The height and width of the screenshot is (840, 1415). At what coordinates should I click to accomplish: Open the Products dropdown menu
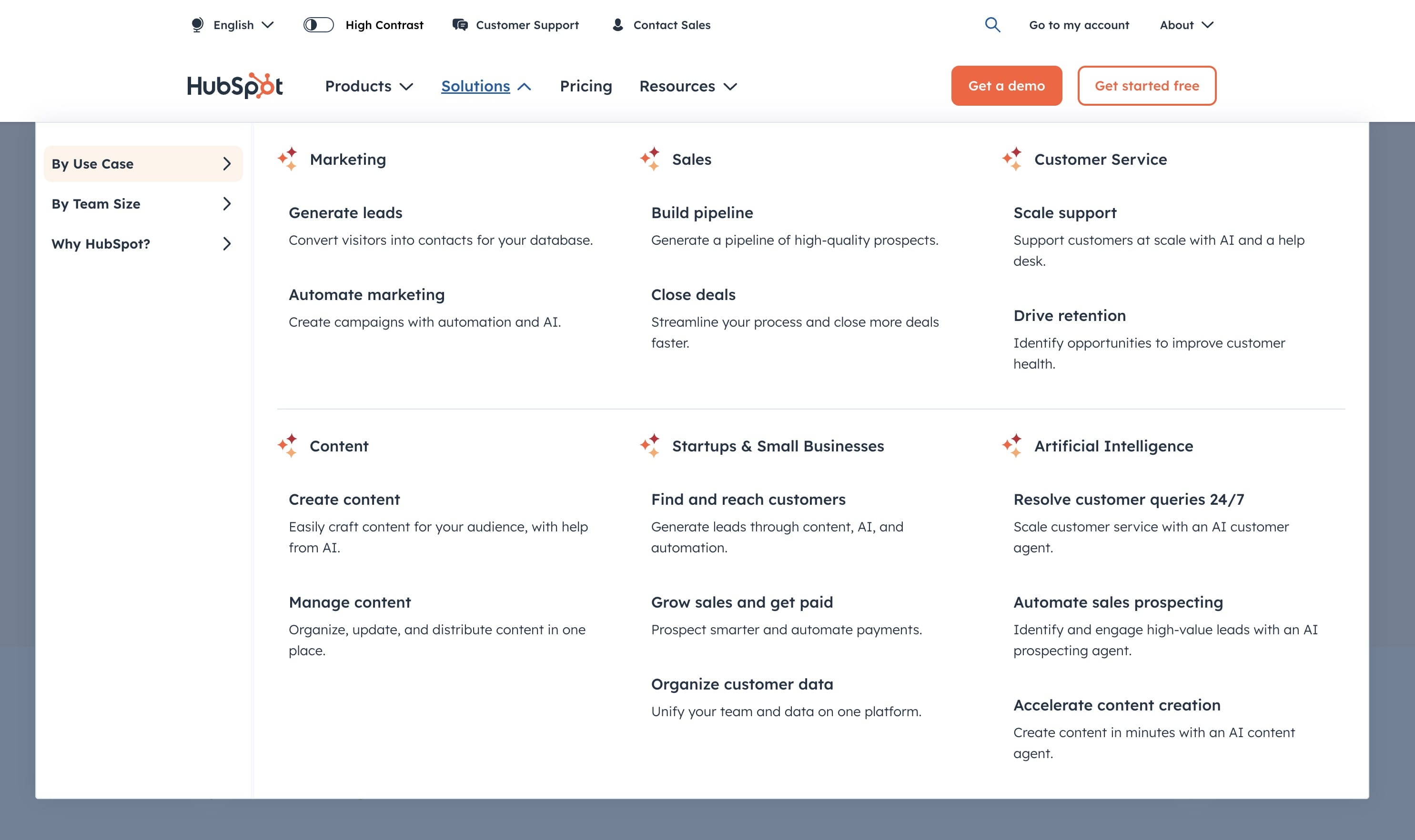(x=369, y=86)
